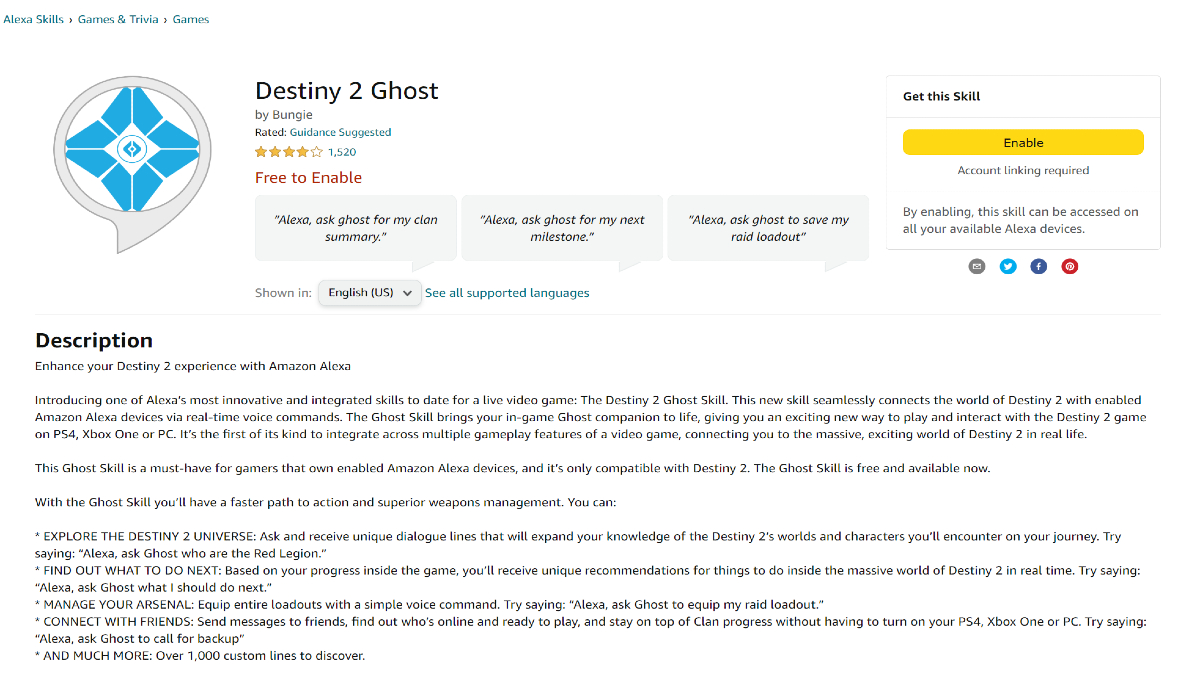Image resolution: width=1200 pixels, height=675 pixels.
Task: Pin this skill on Pinterest
Action: tap(1070, 266)
